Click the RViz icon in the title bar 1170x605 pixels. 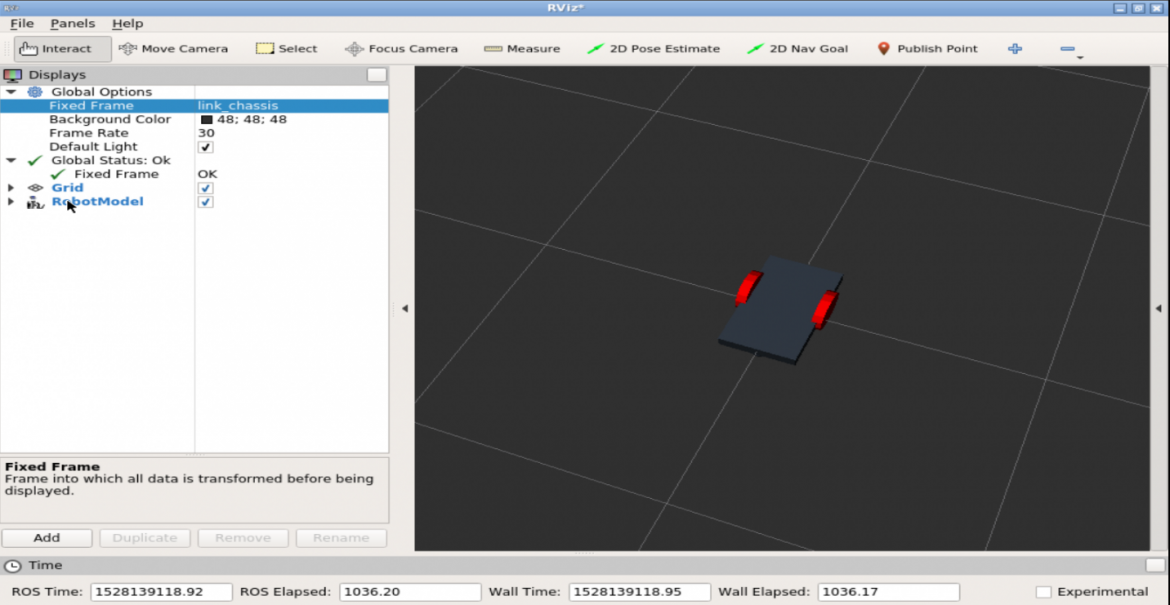(x=10, y=8)
